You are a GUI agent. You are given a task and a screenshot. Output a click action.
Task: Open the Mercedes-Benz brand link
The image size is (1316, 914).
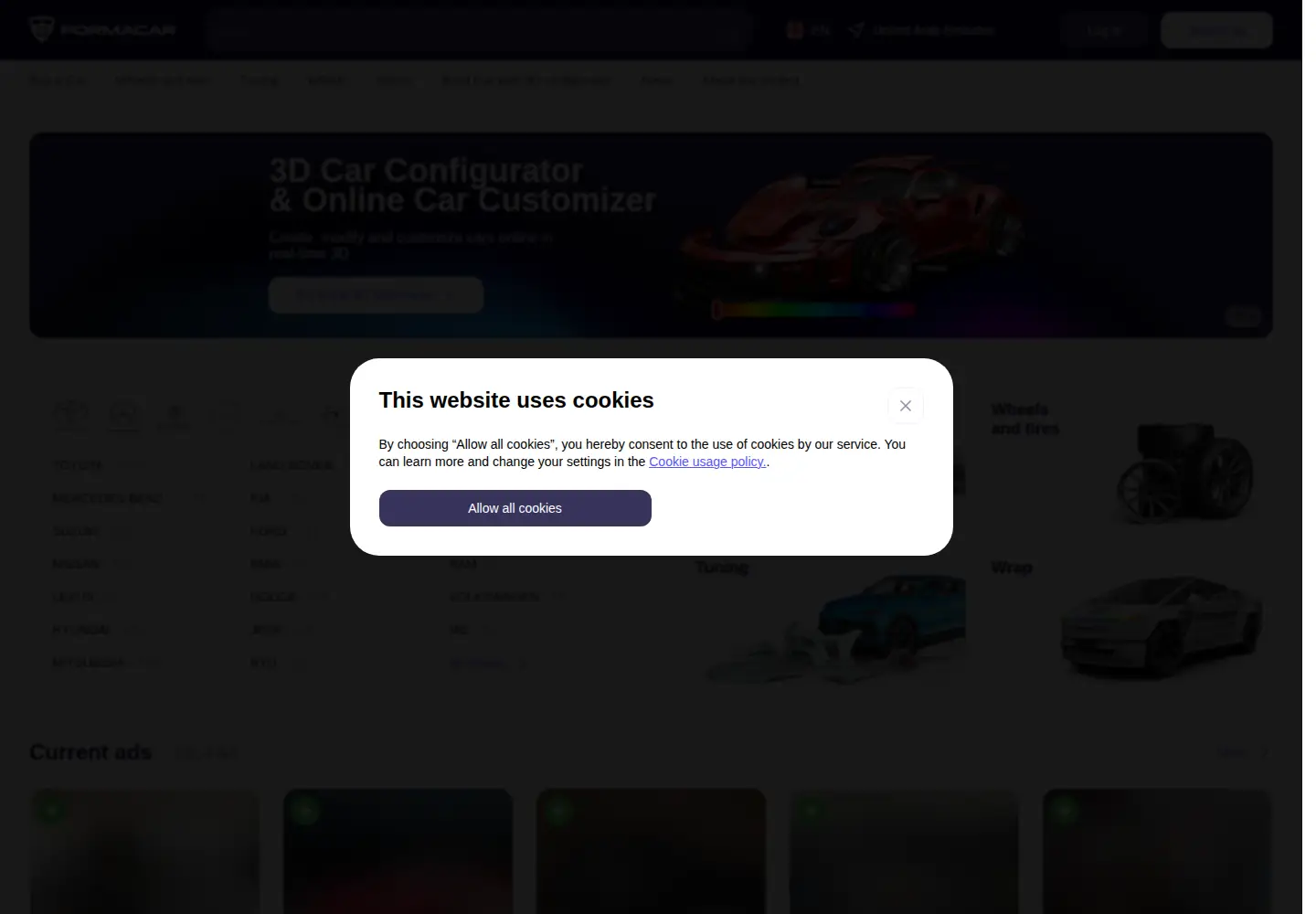108,498
